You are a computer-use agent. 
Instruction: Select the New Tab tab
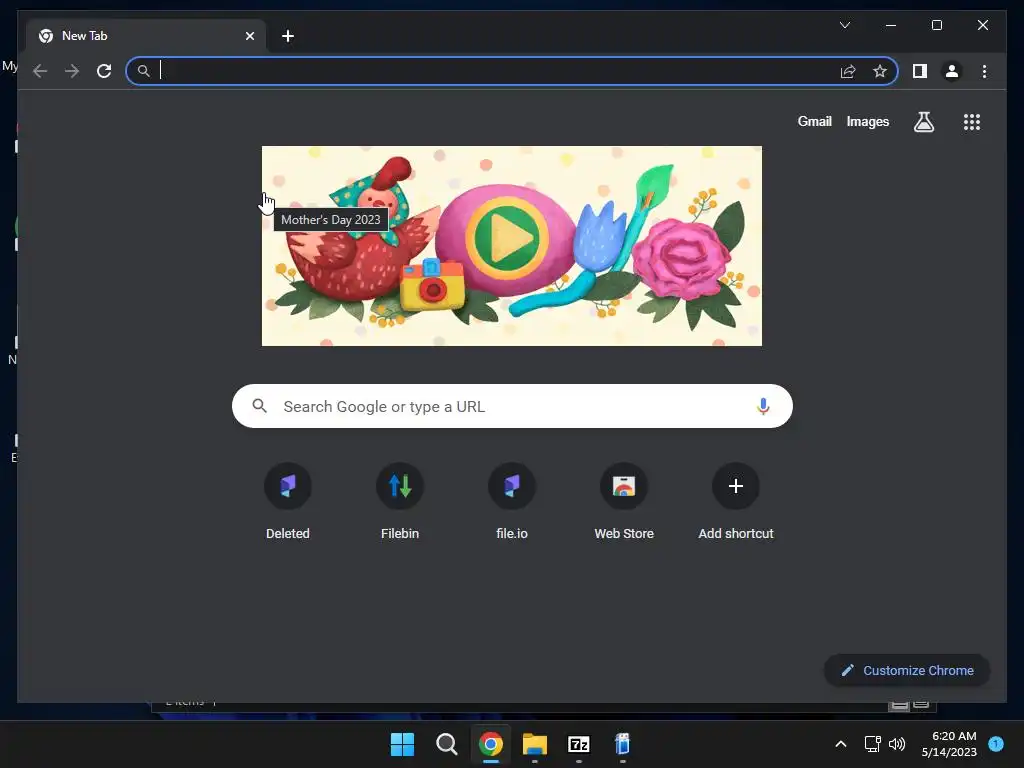[145, 36]
